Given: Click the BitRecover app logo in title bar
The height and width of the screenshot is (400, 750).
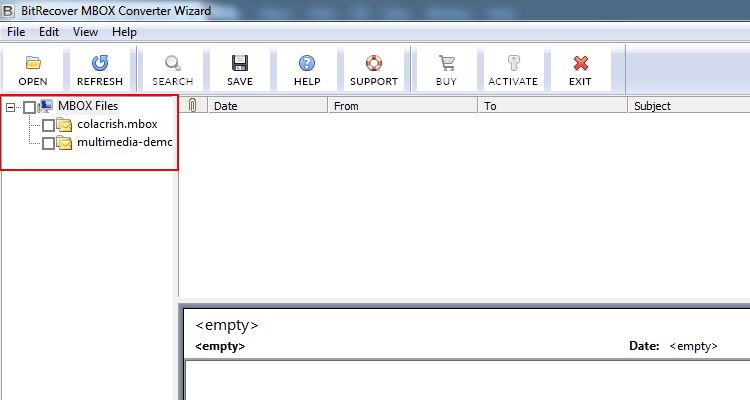Looking at the screenshot, I should pyautogui.click(x=8, y=10).
